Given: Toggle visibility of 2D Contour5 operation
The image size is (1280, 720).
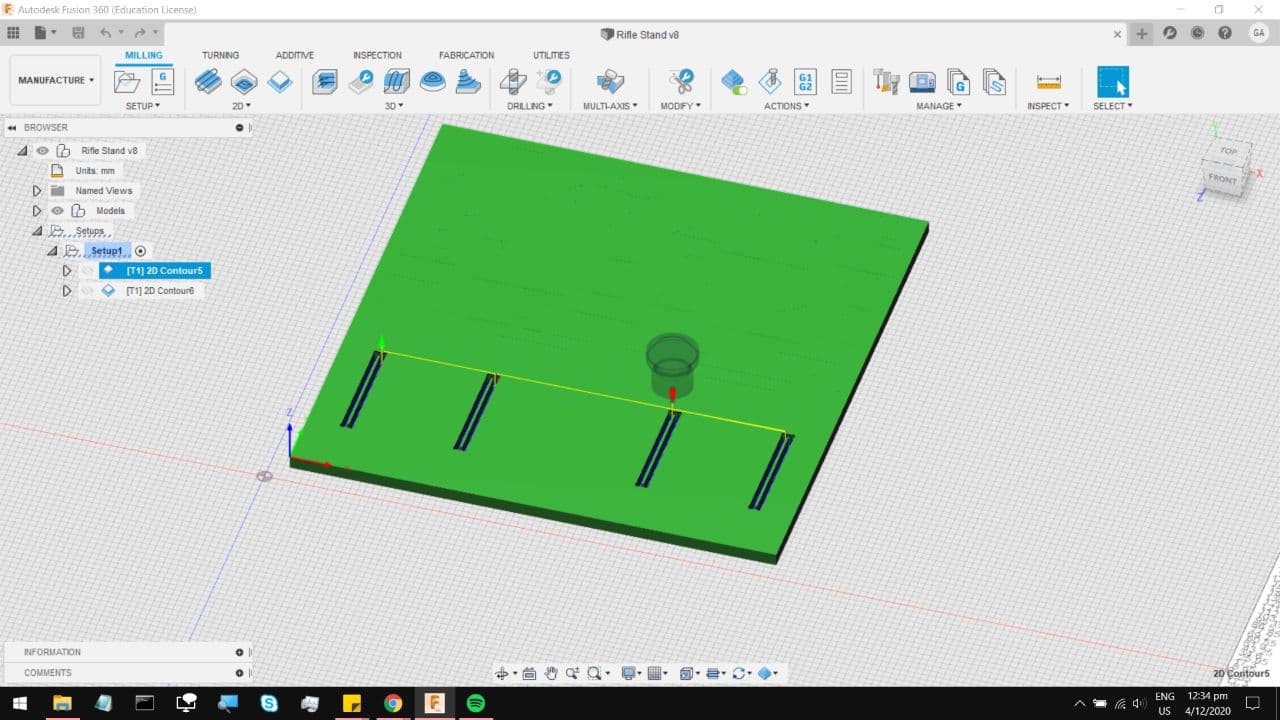Looking at the screenshot, I should tap(87, 270).
